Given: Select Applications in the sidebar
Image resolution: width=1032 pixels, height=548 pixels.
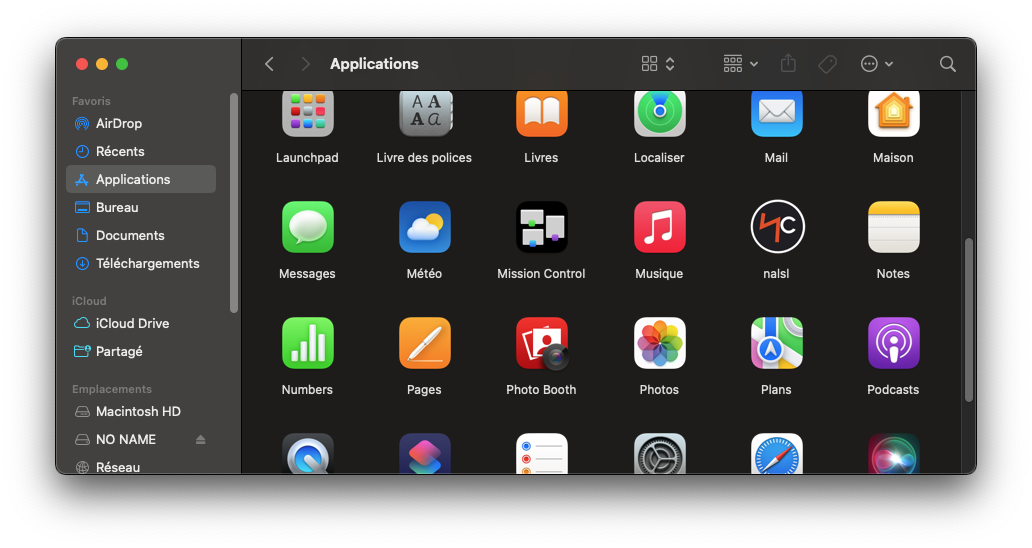Looking at the screenshot, I should (x=141, y=179).
